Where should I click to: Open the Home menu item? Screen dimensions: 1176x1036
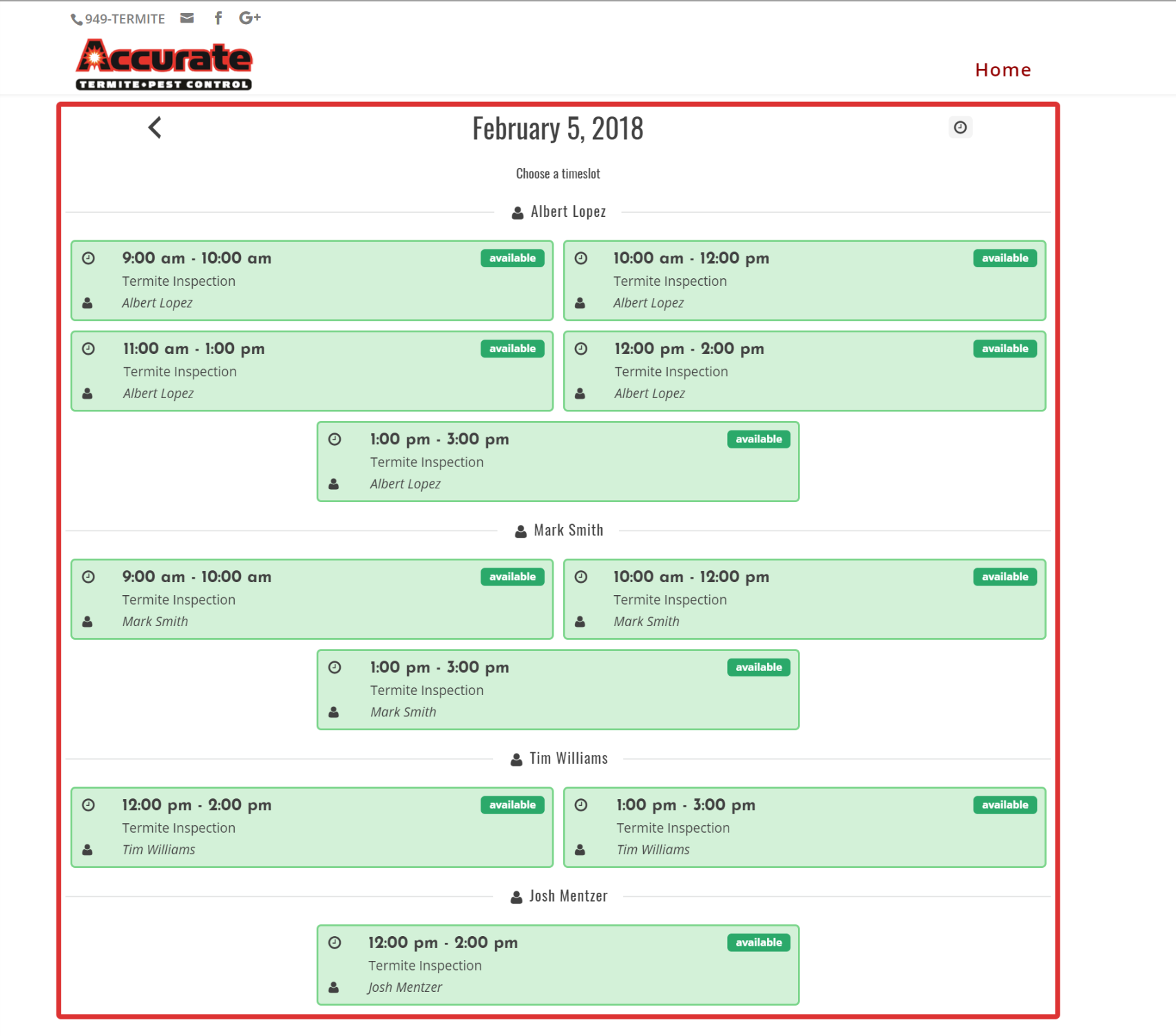click(x=1002, y=70)
